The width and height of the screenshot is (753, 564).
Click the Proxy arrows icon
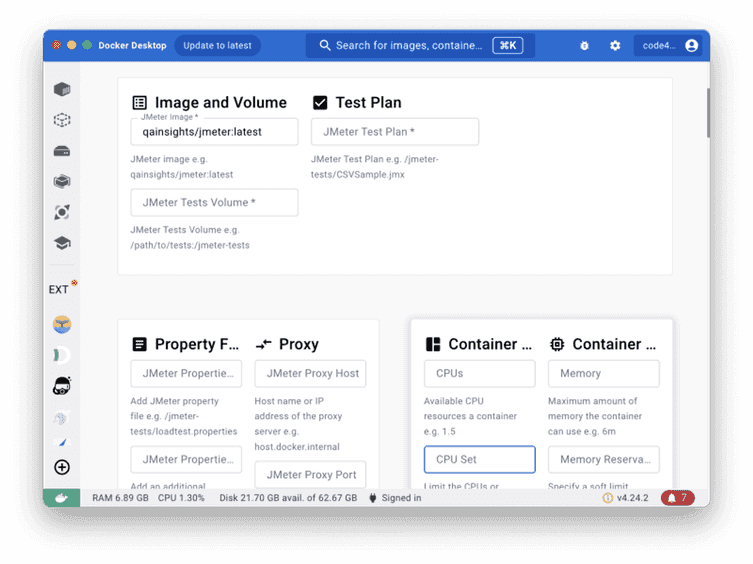click(264, 344)
